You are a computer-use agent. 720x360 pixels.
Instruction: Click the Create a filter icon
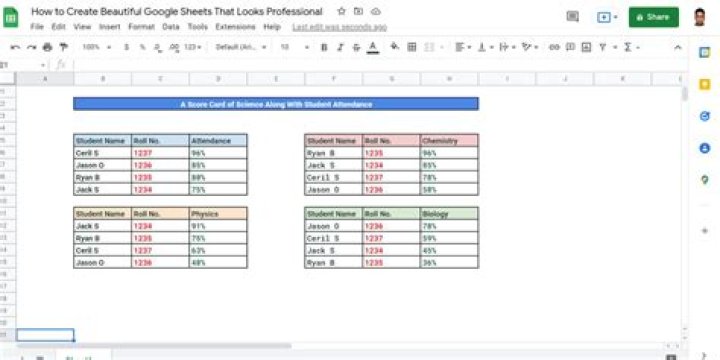point(602,47)
